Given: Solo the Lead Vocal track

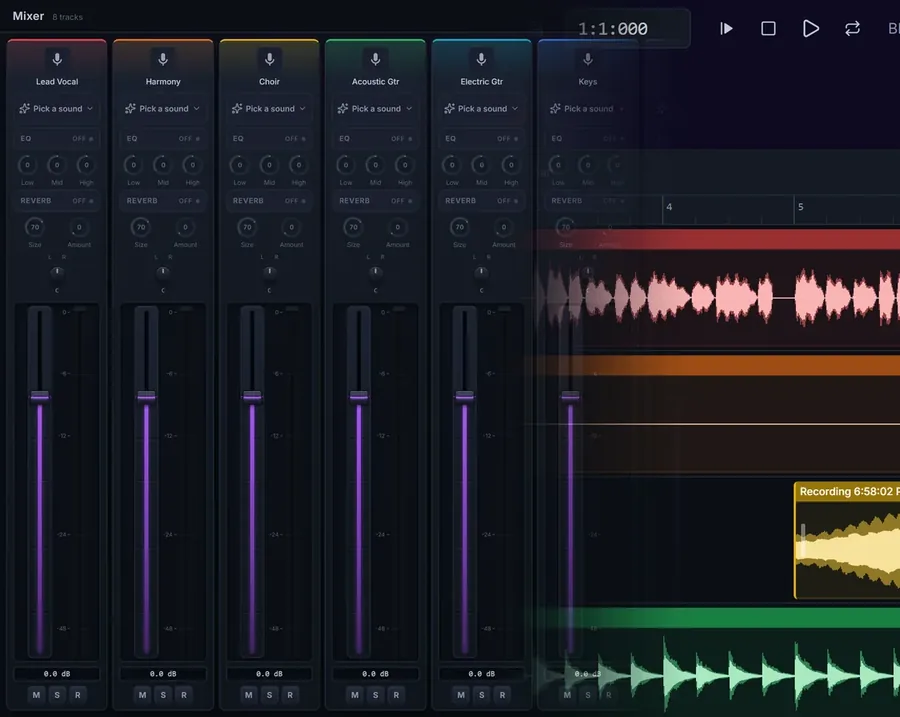Looking at the screenshot, I should (57, 695).
